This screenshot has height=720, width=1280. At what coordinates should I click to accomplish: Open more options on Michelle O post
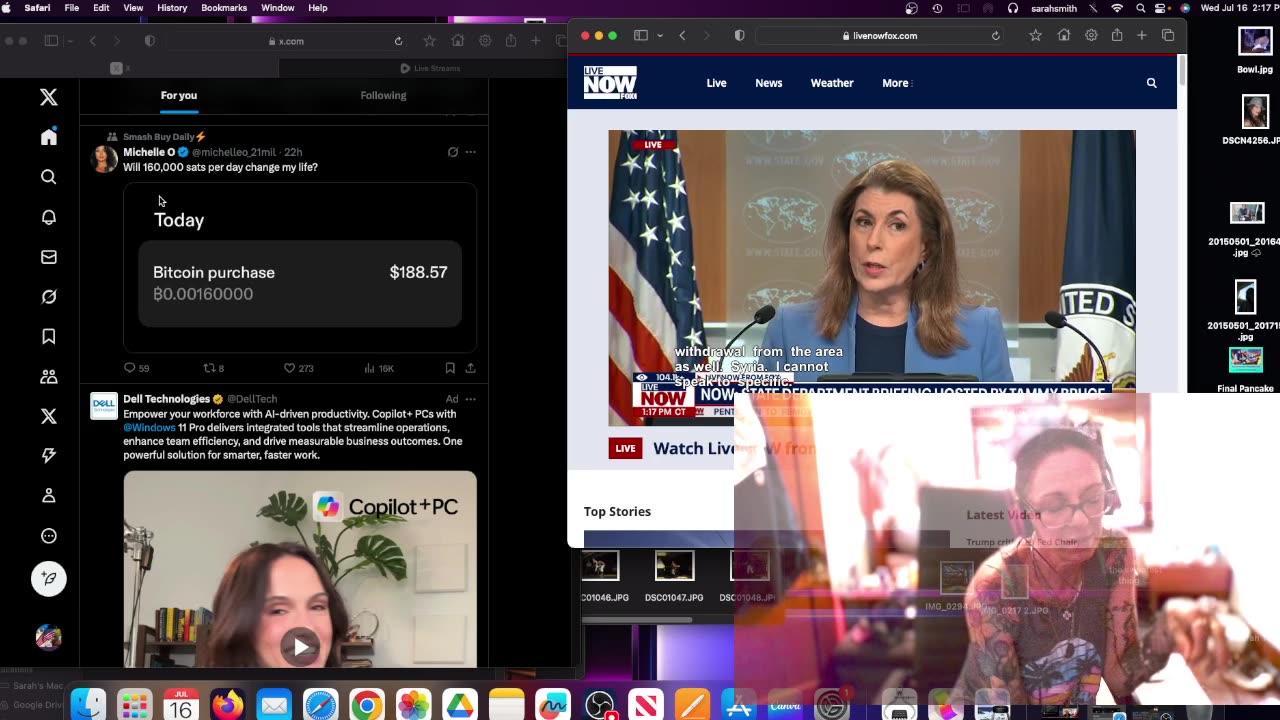coord(470,152)
